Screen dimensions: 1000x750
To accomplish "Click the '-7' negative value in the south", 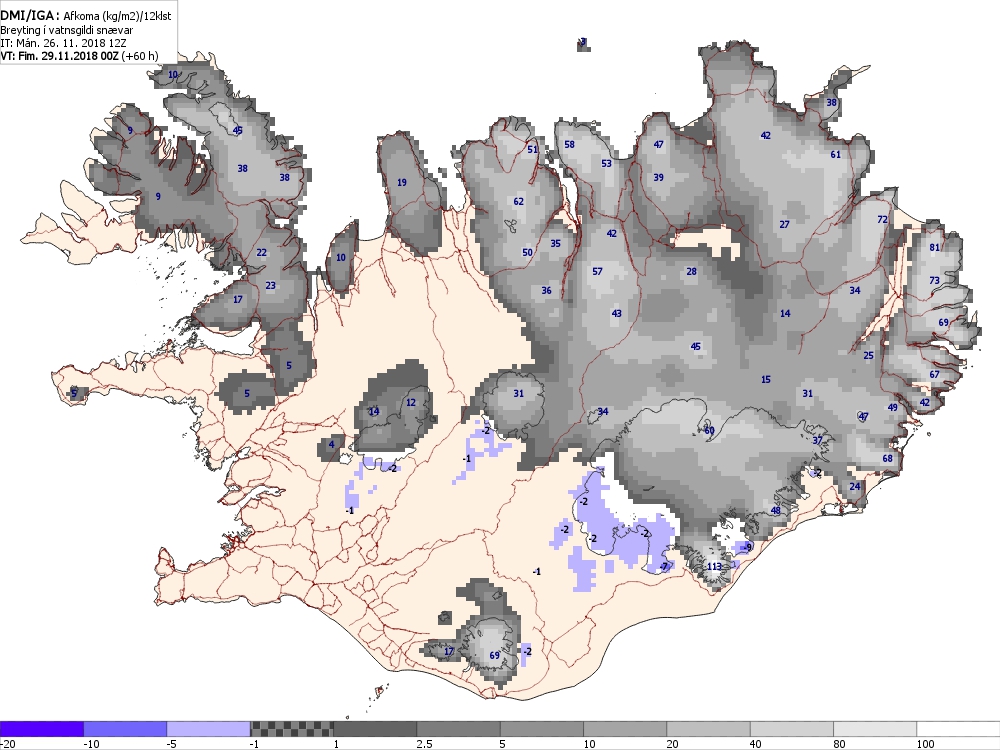I will coord(663,566).
